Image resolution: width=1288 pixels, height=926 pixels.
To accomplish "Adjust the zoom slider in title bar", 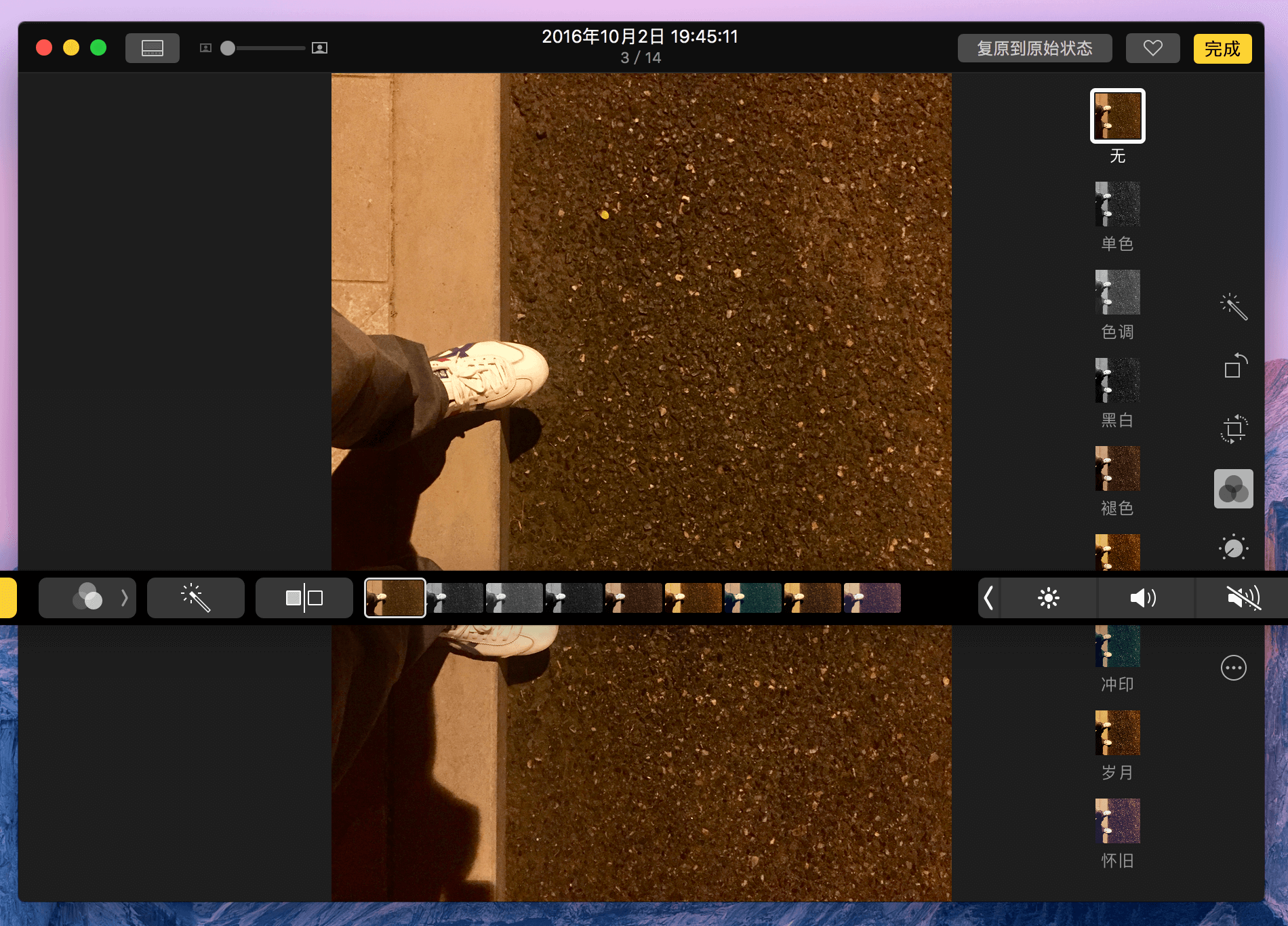I will (x=263, y=48).
